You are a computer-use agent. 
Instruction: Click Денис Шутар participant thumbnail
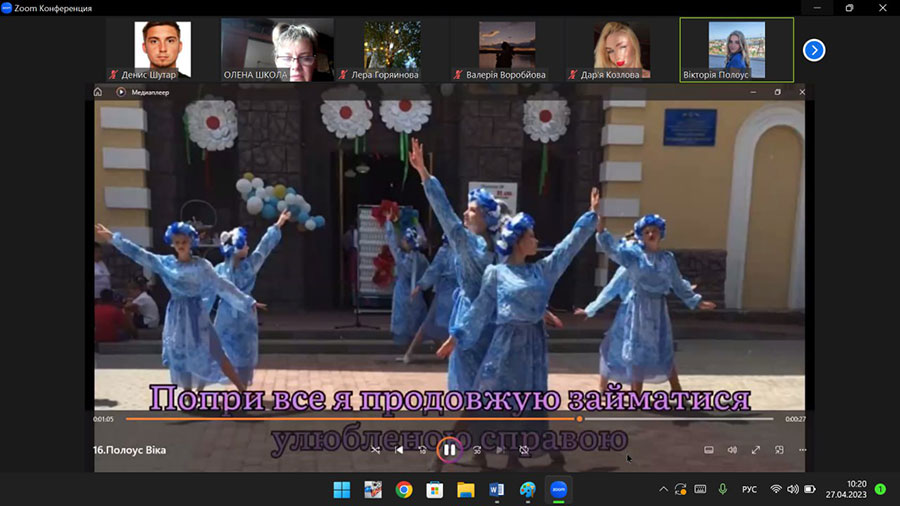[162, 49]
